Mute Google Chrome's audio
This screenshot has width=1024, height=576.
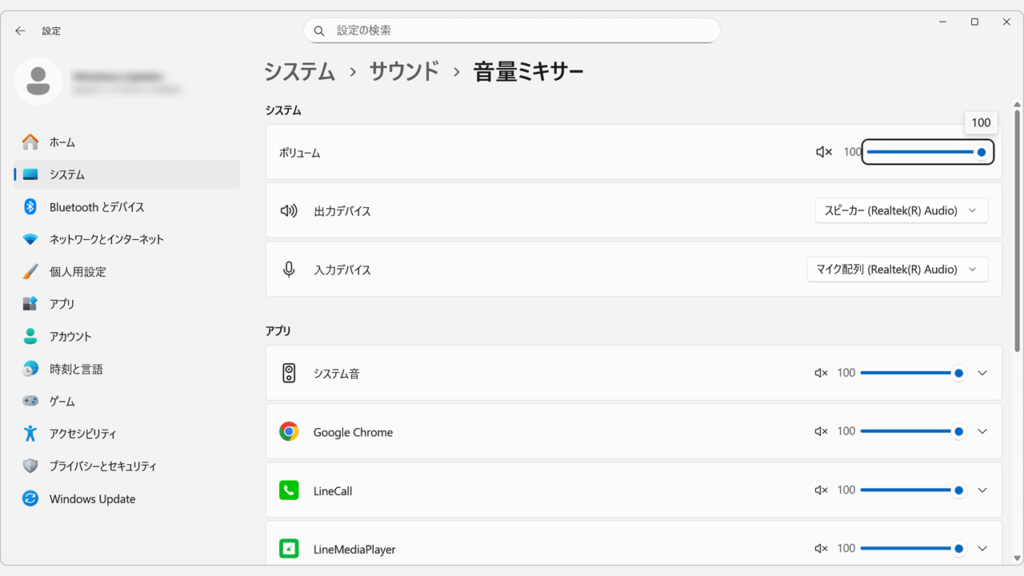click(x=820, y=431)
